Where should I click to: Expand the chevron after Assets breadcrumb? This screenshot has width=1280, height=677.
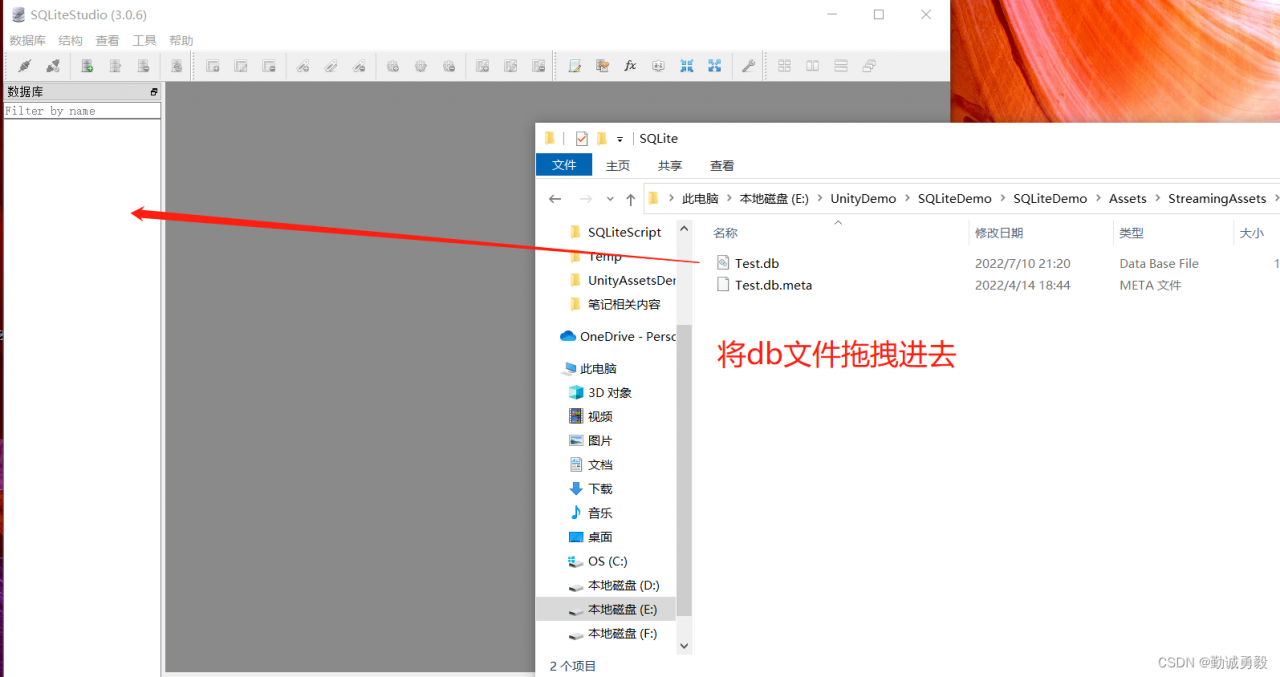click(x=1157, y=199)
